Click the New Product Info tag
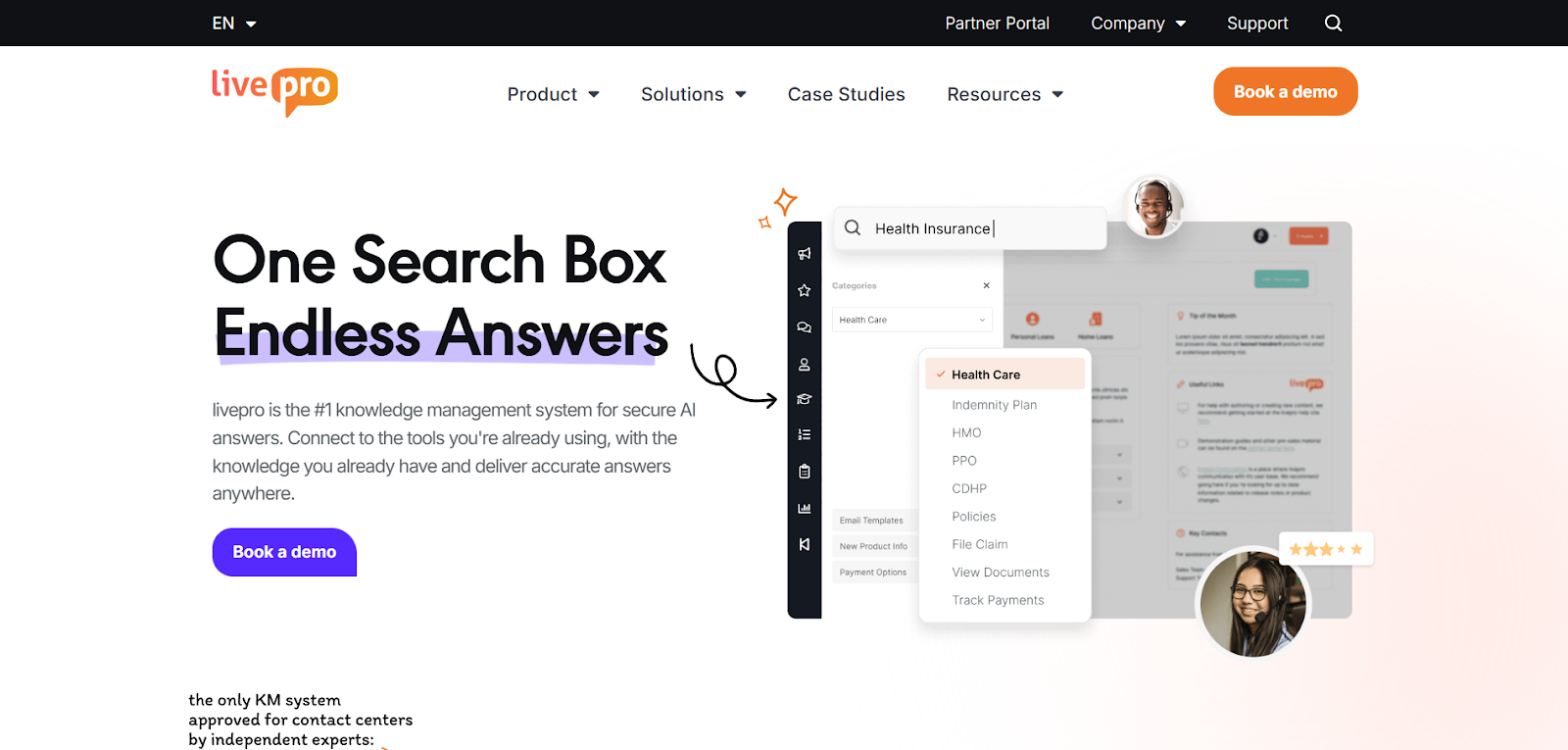 [873, 546]
